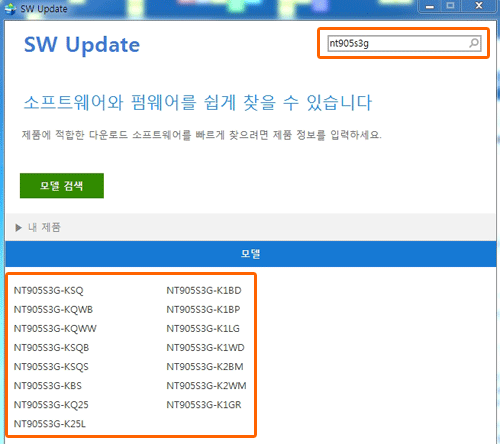Click the SW Update title bar icon
The width and height of the screenshot is (500, 444).
[x=10, y=8]
